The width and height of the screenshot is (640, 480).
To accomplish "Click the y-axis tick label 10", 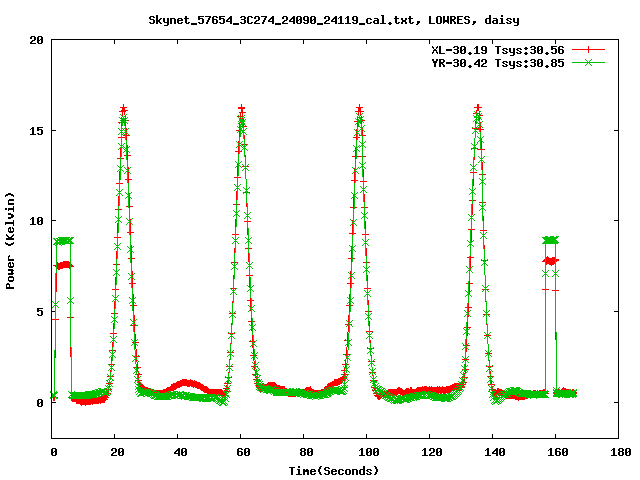I will [x=36, y=221].
